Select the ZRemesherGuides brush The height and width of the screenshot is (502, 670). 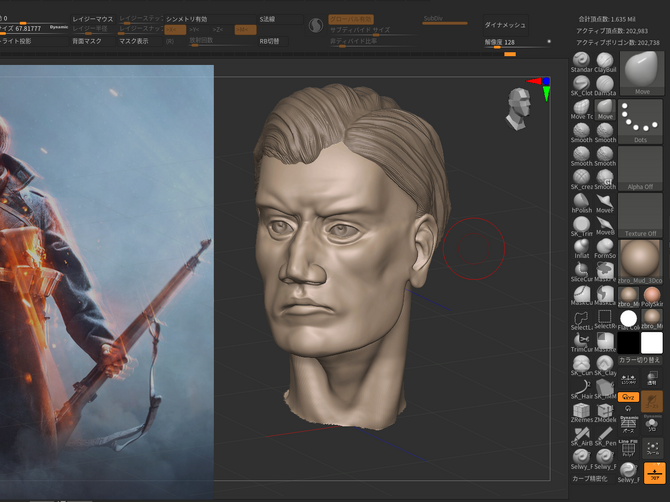coord(581,411)
